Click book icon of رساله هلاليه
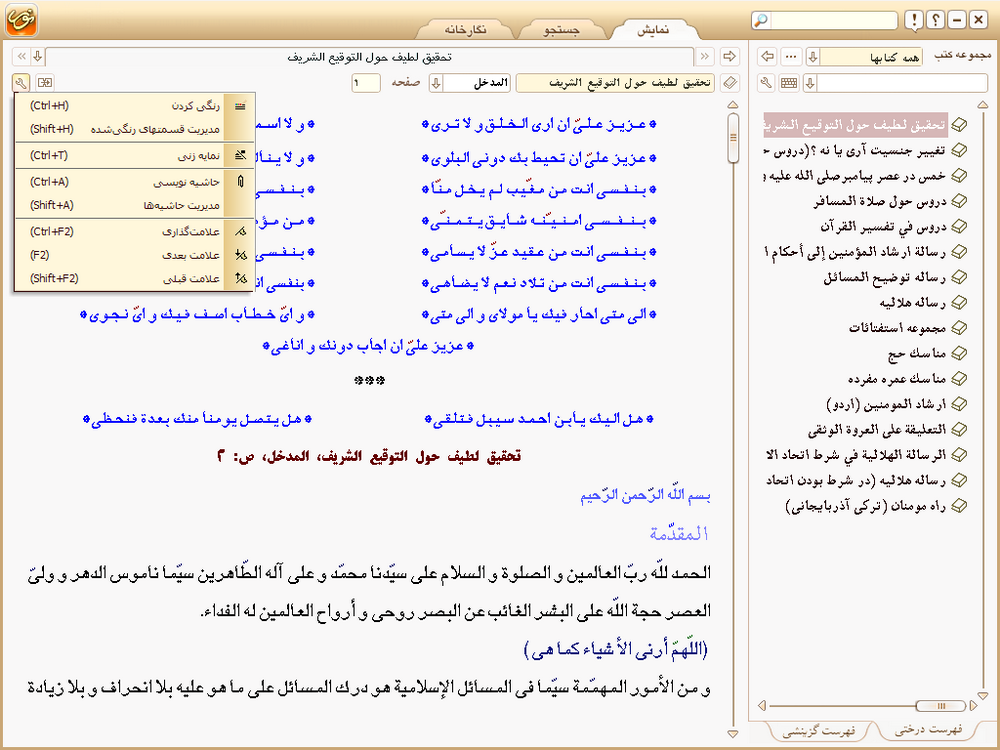This screenshot has width=1000, height=750. [x=959, y=302]
